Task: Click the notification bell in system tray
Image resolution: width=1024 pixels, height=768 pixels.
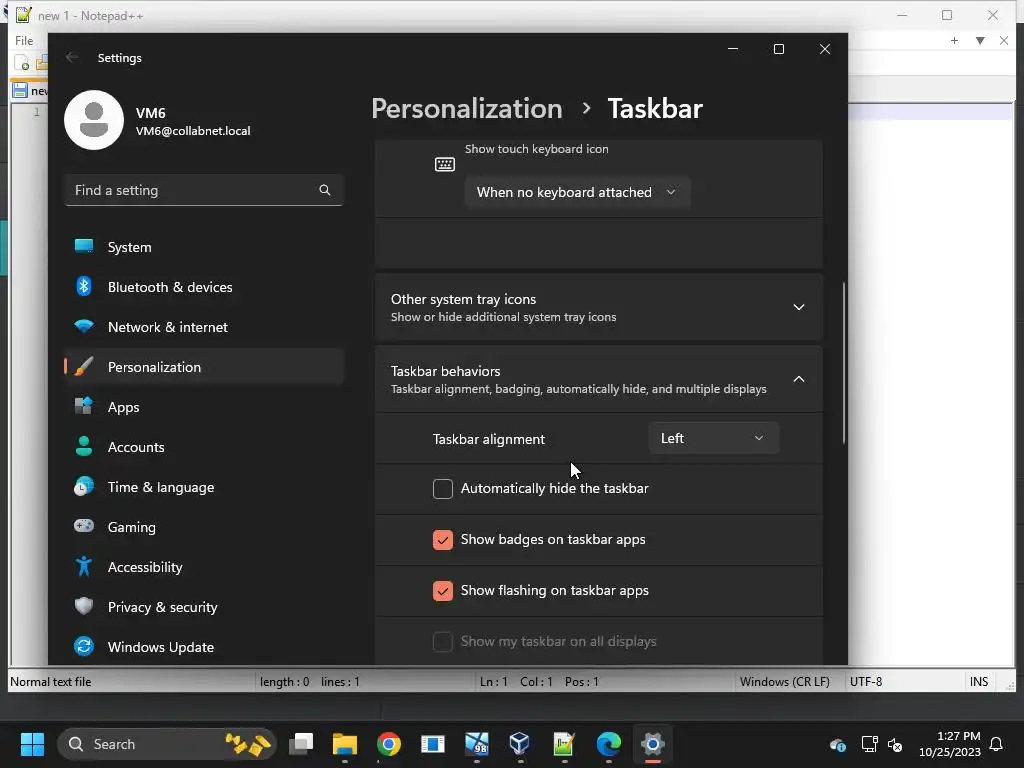Action: point(996,744)
